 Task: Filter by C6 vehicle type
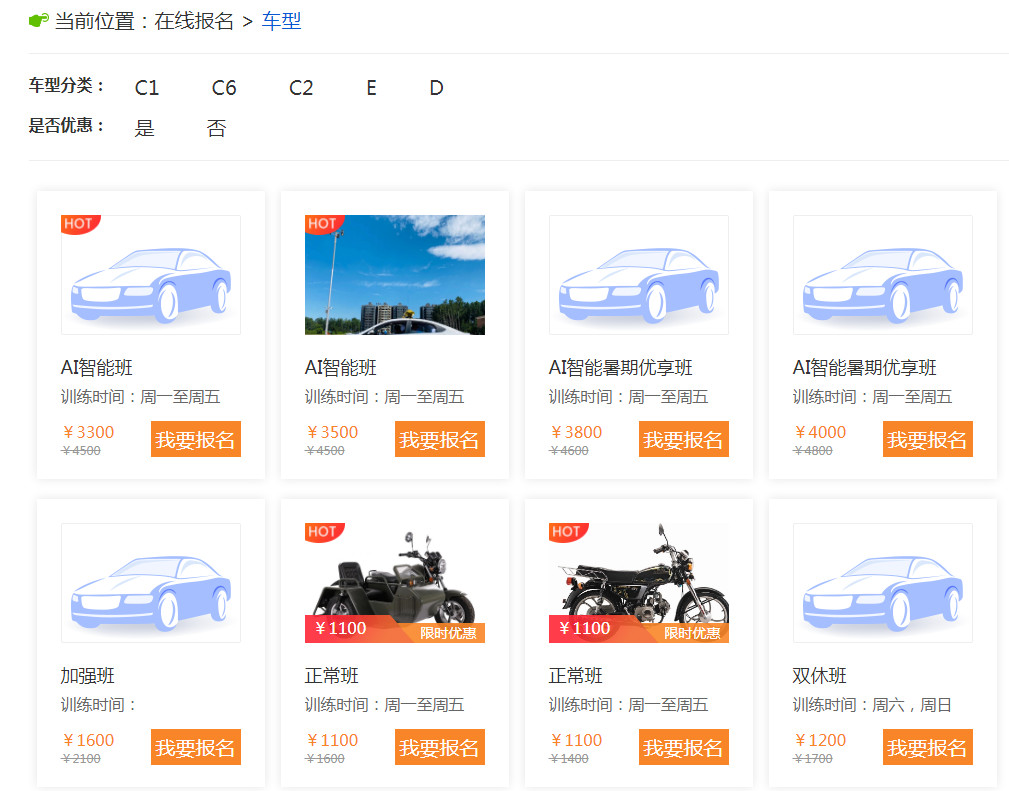pyautogui.click(x=224, y=88)
